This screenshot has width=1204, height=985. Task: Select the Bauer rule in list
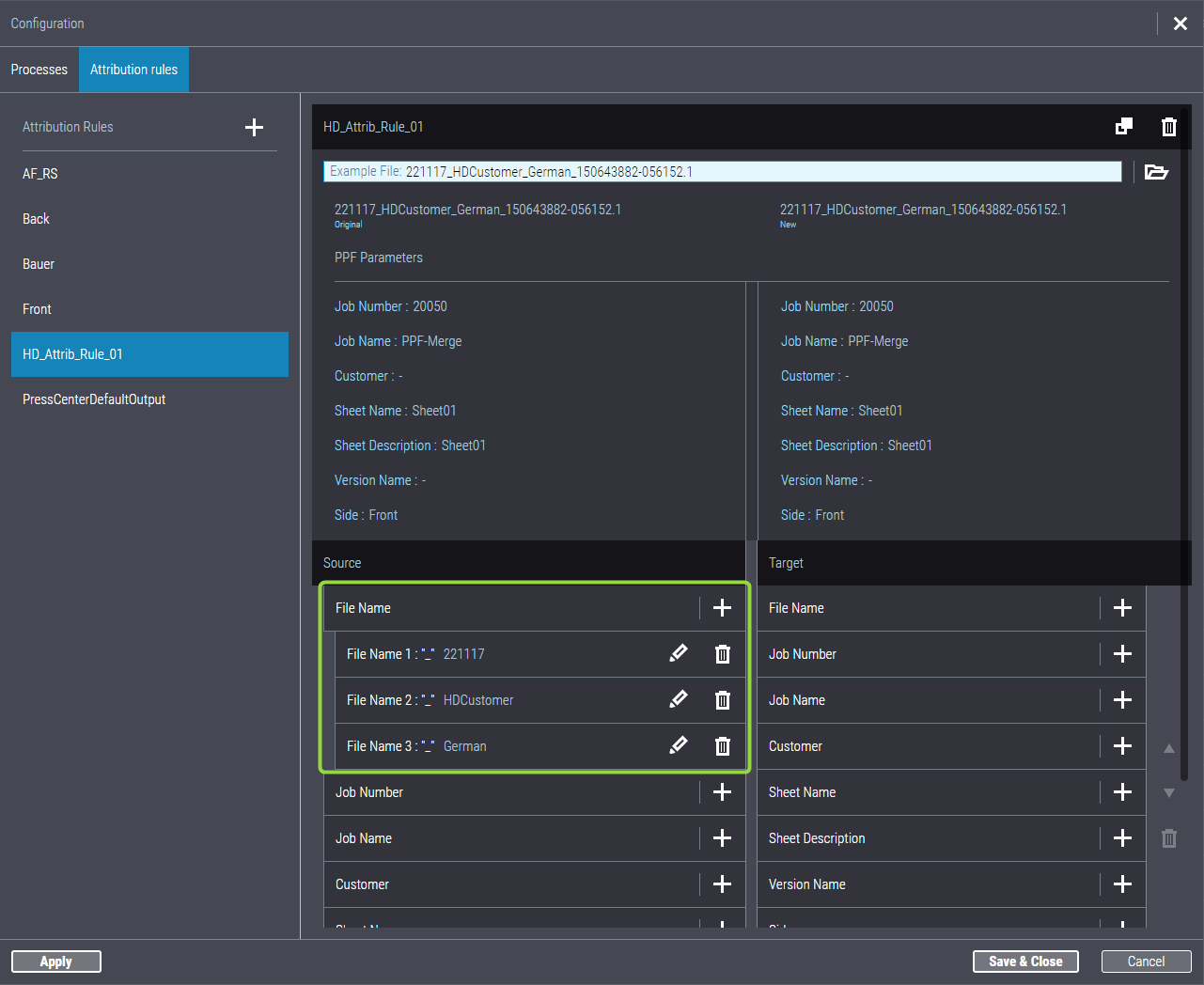click(x=39, y=264)
